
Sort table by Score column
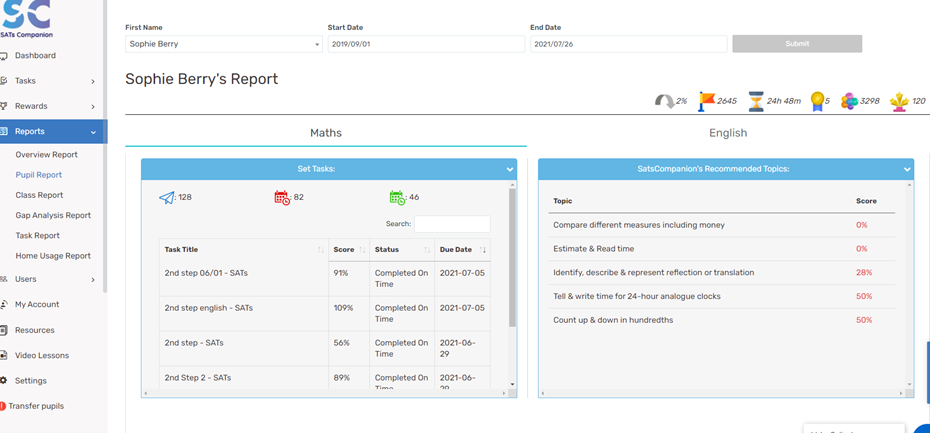349,250
